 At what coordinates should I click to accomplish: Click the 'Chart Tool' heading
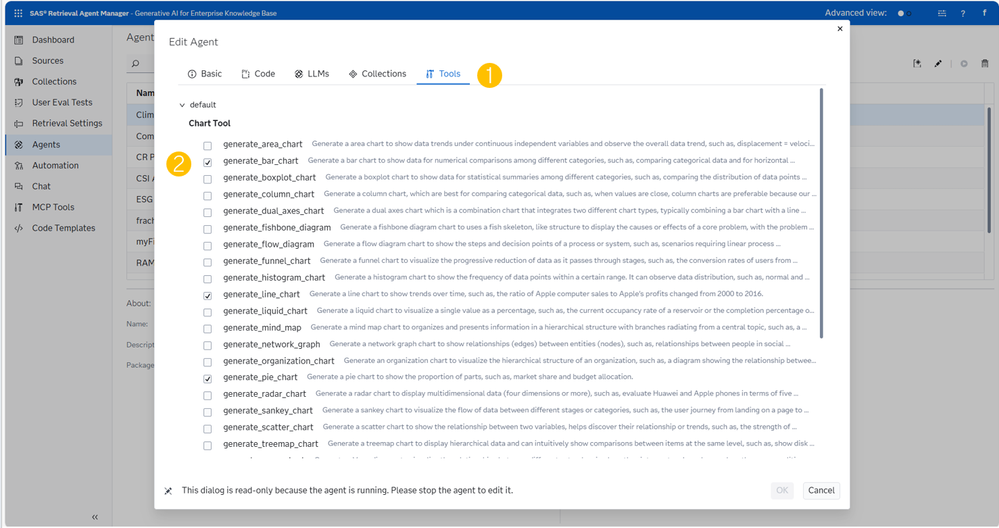[x=210, y=124]
